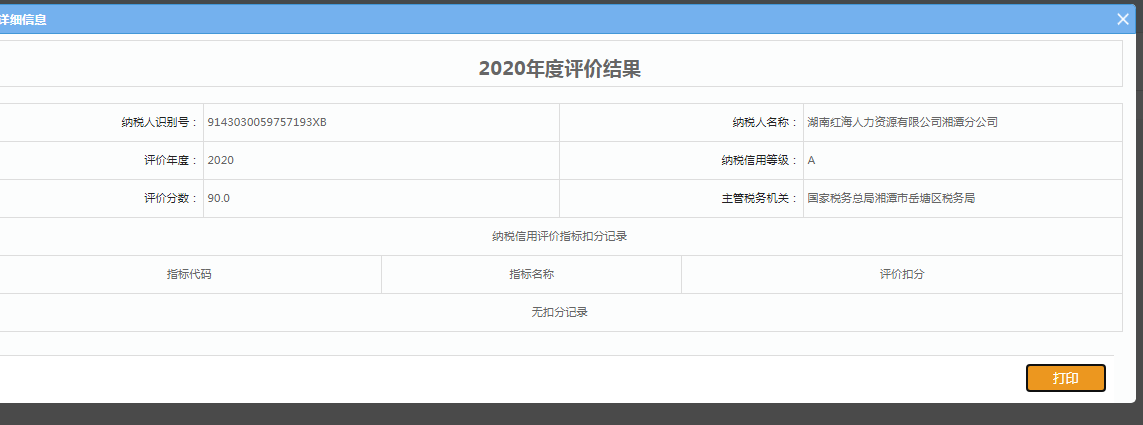Click the 2020年度评价结果 heading
This screenshot has width=1143, height=425.
(x=559, y=68)
